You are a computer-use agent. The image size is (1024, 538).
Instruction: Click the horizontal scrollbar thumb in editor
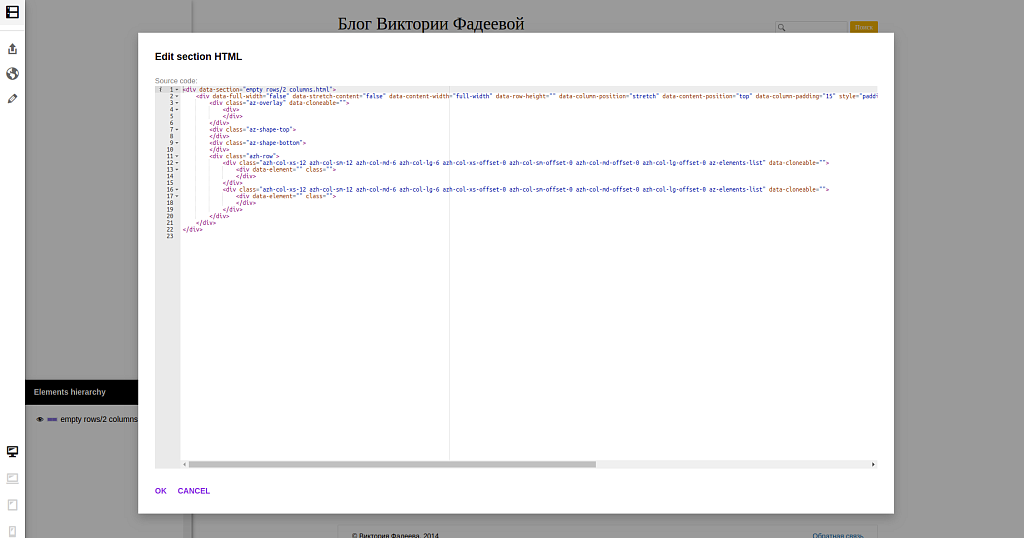pyautogui.click(x=391, y=464)
